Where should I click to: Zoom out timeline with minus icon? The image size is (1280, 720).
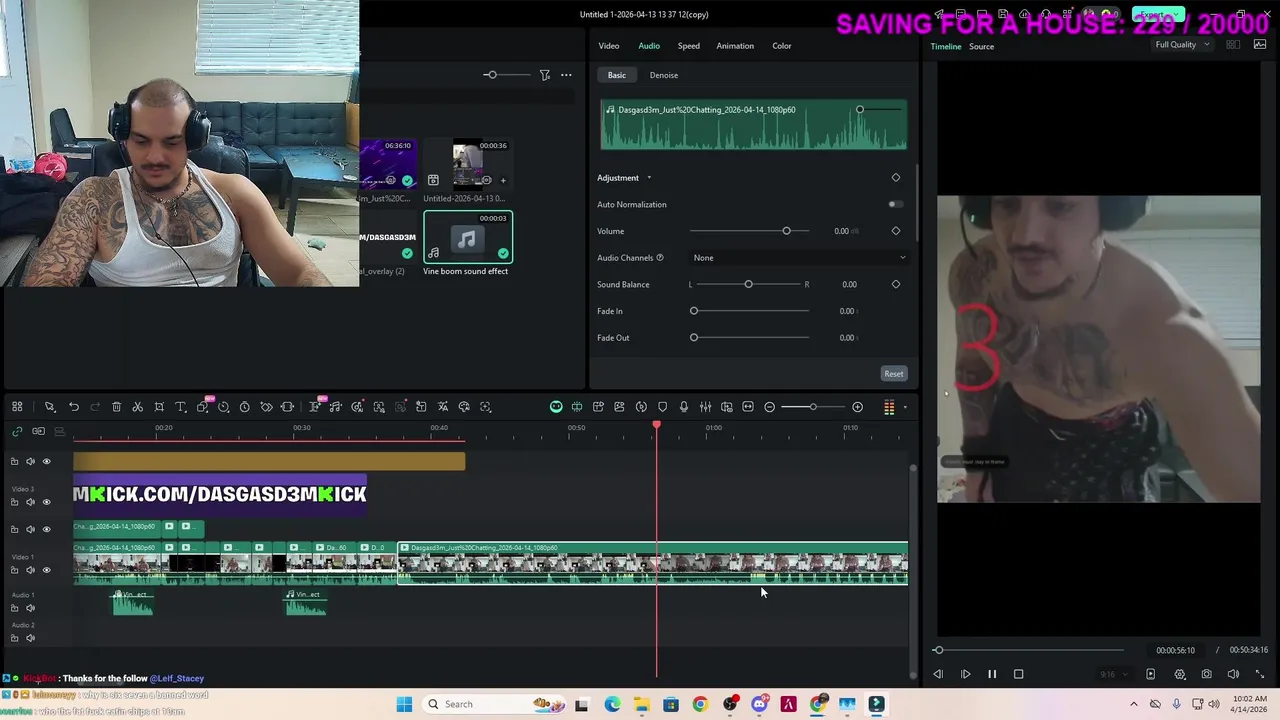point(769,407)
